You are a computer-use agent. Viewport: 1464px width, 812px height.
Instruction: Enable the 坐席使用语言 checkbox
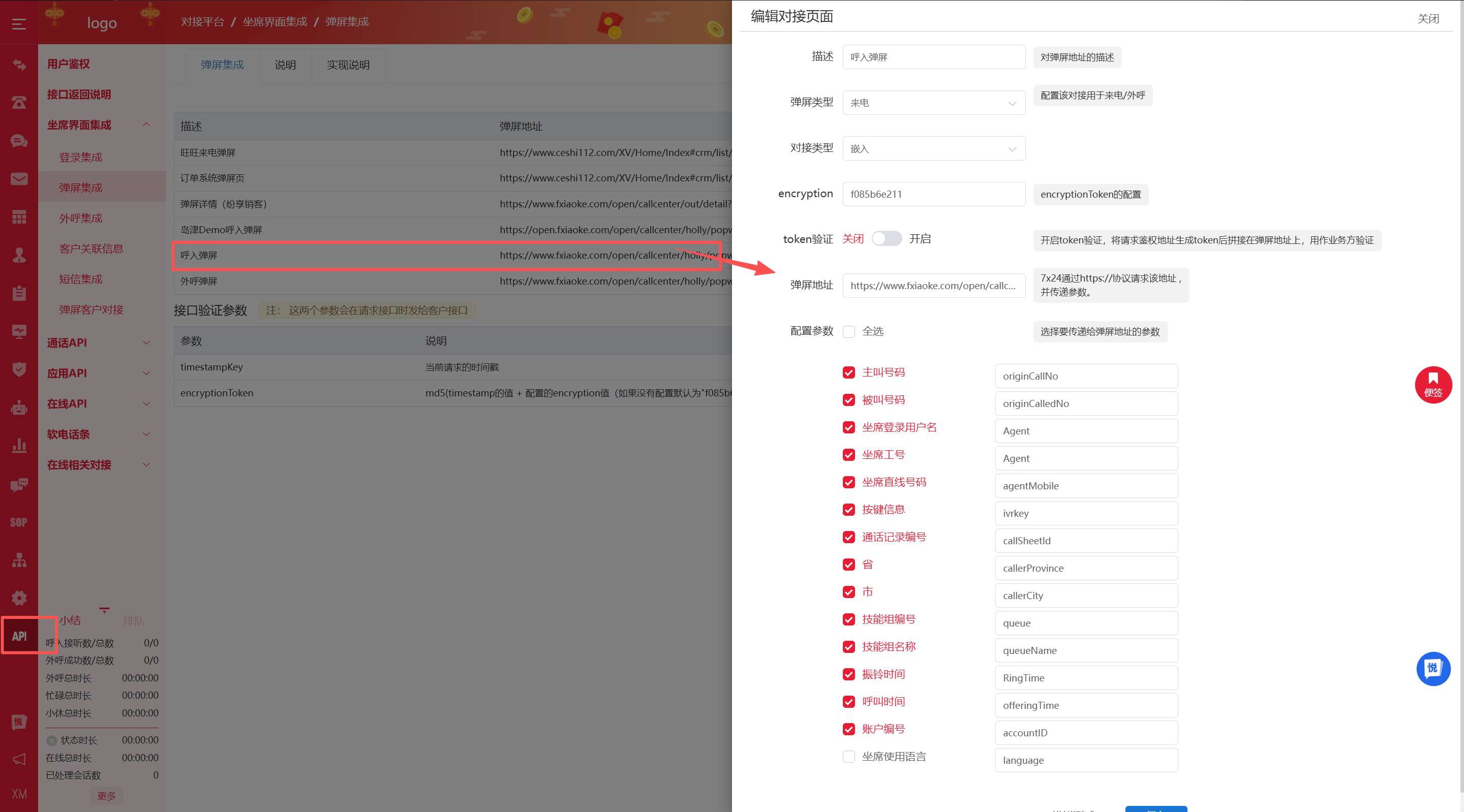tap(848, 757)
